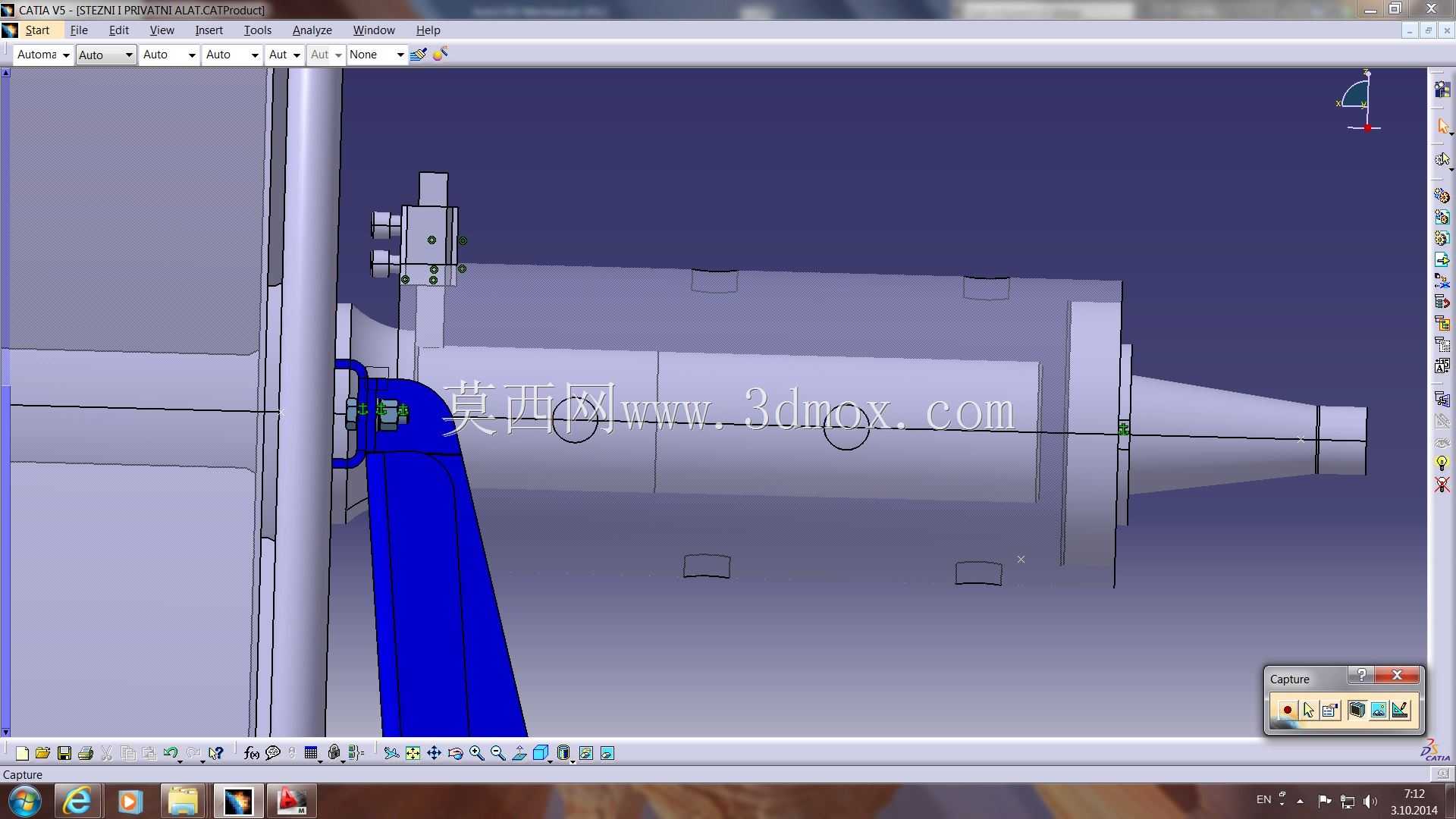The image size is (1456, 819).
Task: Open the Design Table grid icon
Action: 311,753
